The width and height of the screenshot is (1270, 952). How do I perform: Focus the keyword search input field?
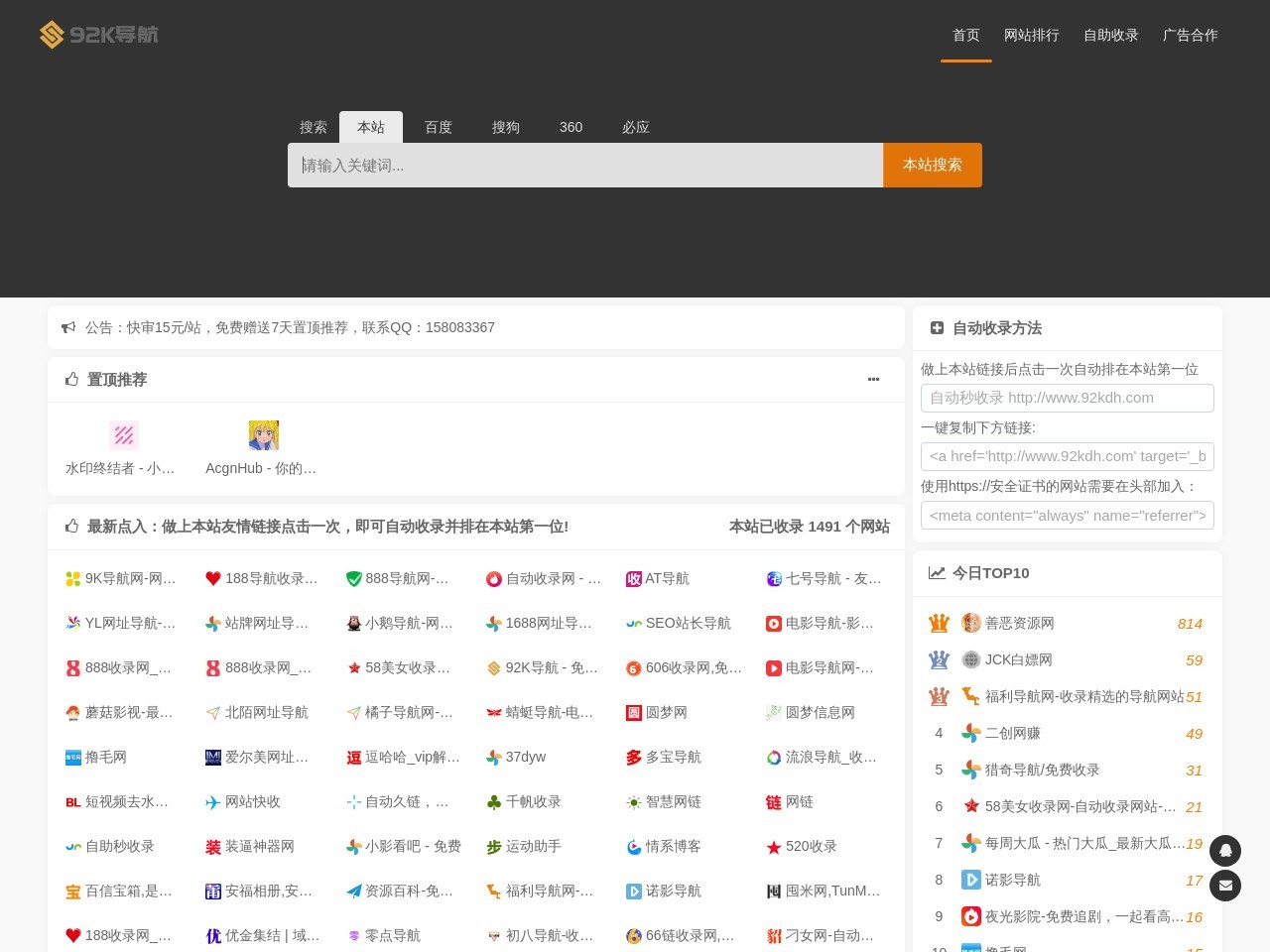click(x=585, y=165)
